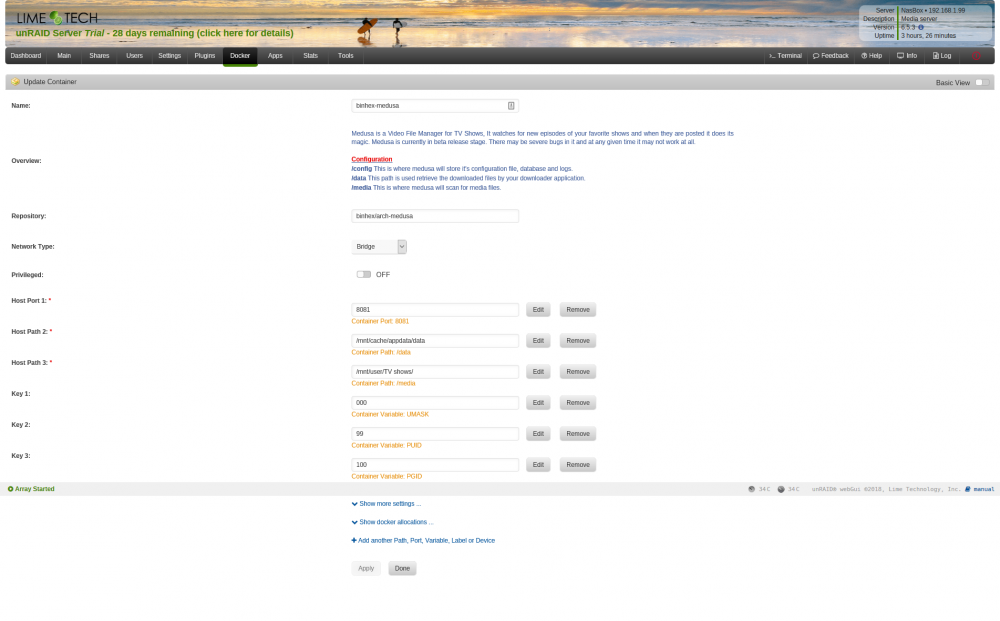The width and height of the screenshot is (1000, 621).
Task: Click the Key 1 field showing 000
Action: tap(435, 403)
